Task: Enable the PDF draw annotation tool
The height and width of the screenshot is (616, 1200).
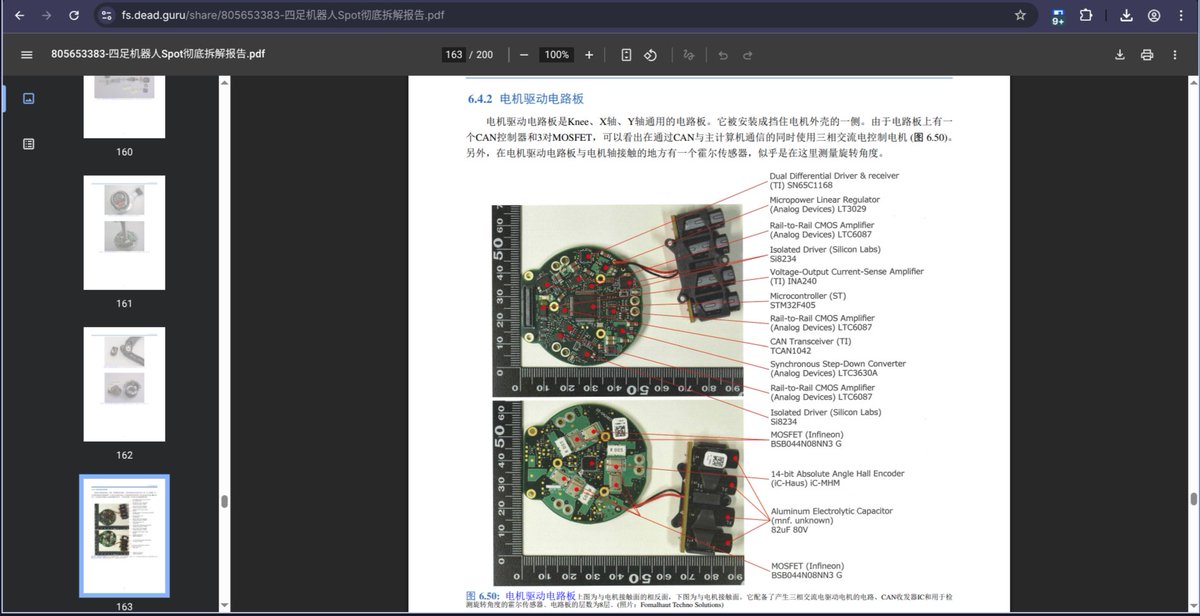Action: [x=688, y=55]
